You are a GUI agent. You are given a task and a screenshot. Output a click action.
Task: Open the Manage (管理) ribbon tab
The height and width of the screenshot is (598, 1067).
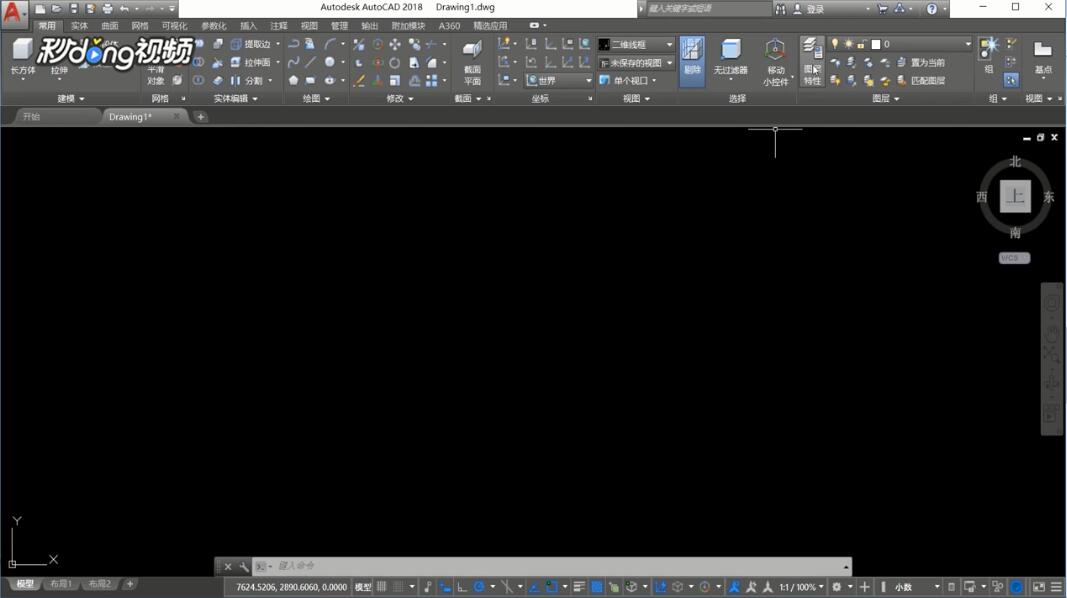pyautogui.click(x=339, y=26)
